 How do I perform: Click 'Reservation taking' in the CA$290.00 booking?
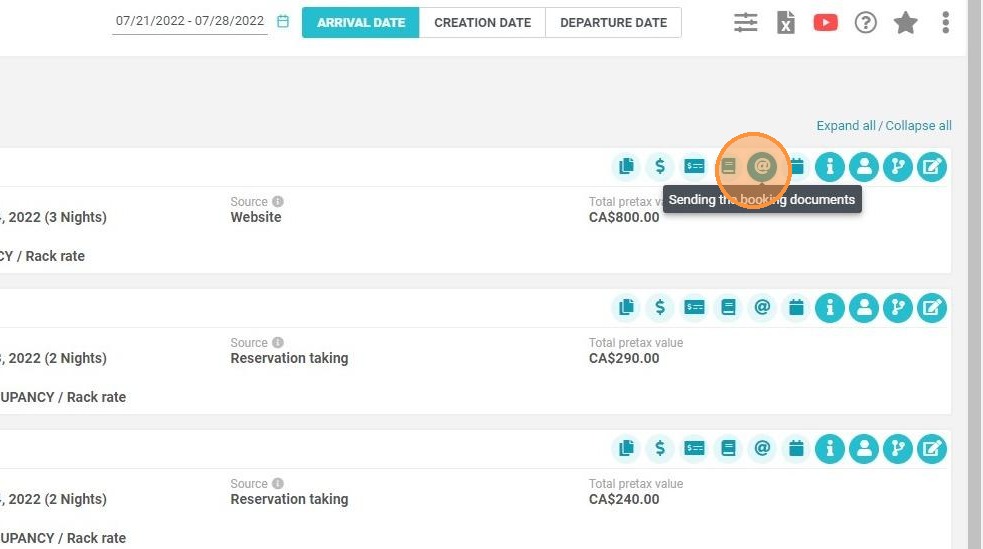point(289,358)
